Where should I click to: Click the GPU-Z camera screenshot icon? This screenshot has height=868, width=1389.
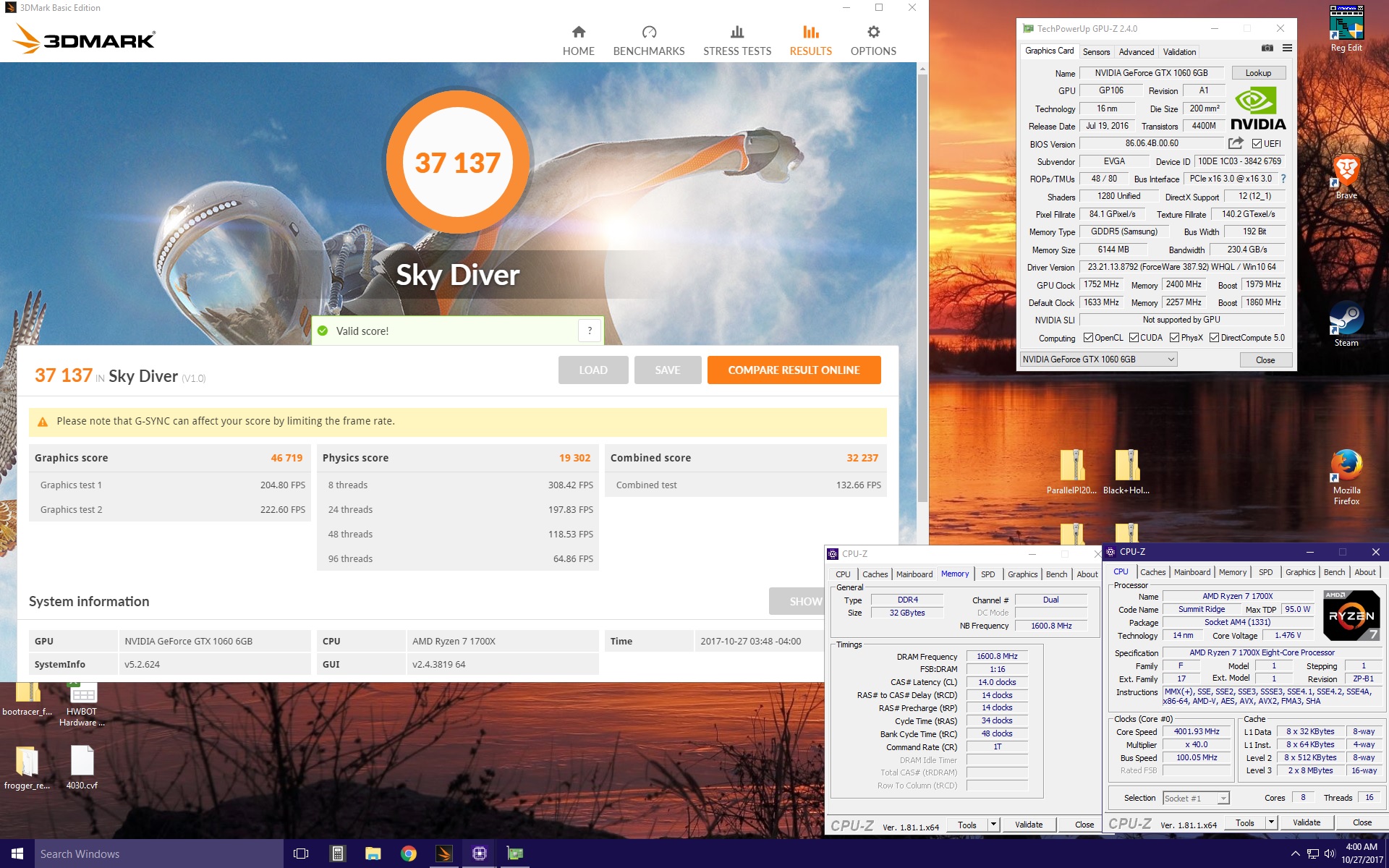click(1267, 48)
